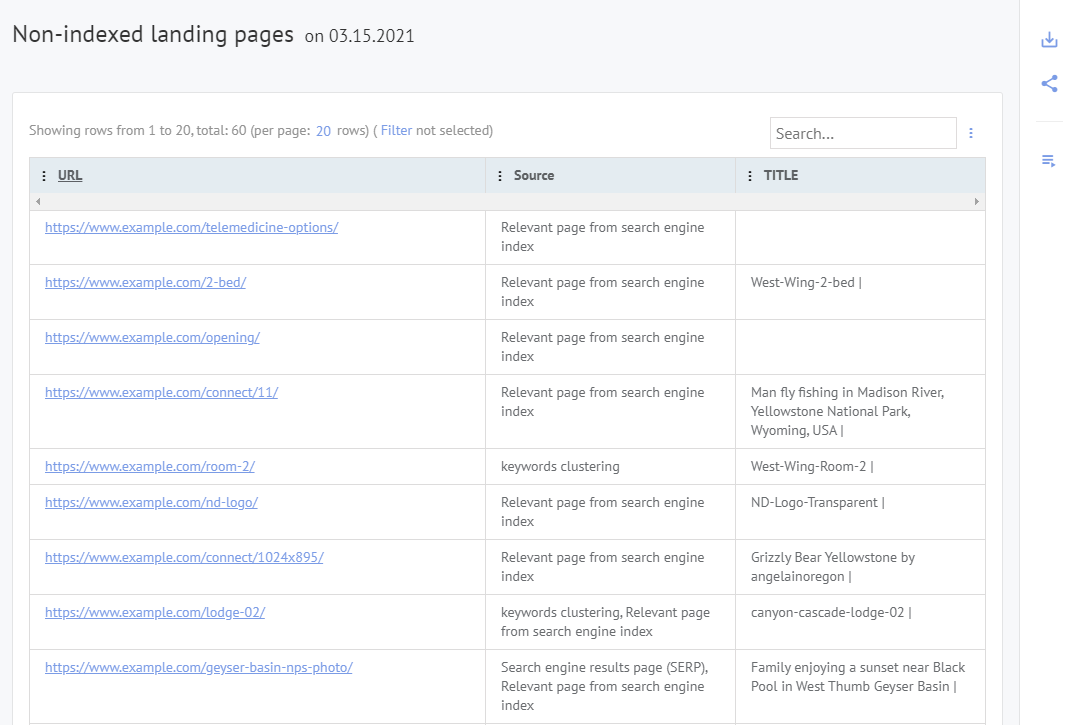Click the share icon
Screen dimensions: 1076x725
point(1049,84)
